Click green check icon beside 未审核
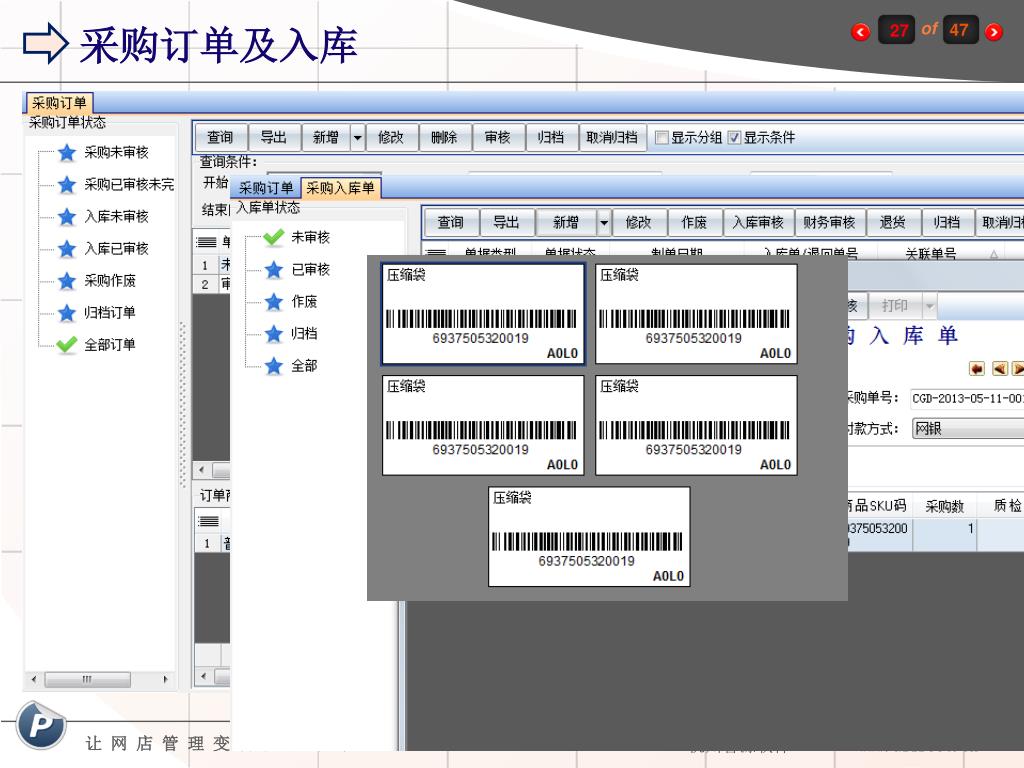 point(274,237)
